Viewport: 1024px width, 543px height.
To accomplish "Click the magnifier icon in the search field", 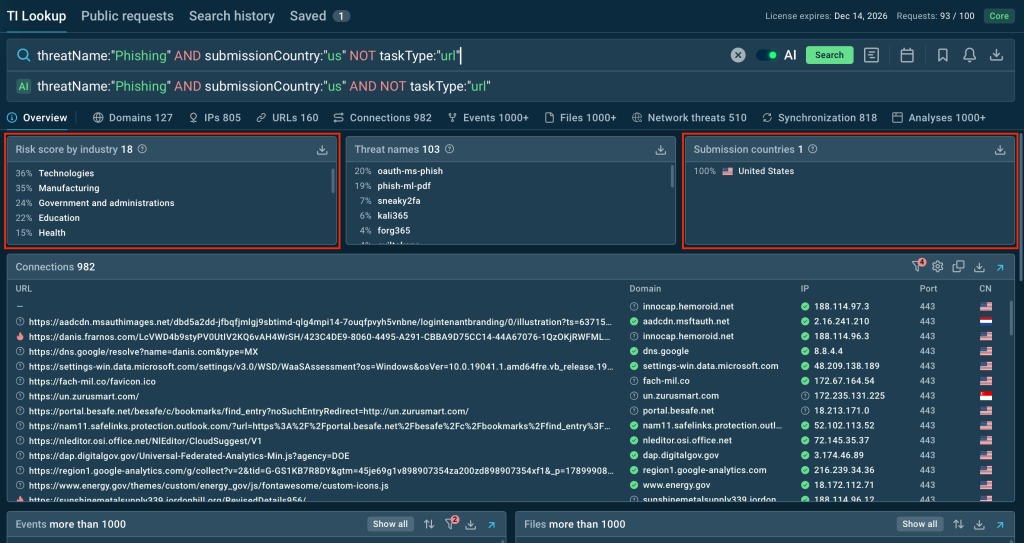I will tap(24, 56).
